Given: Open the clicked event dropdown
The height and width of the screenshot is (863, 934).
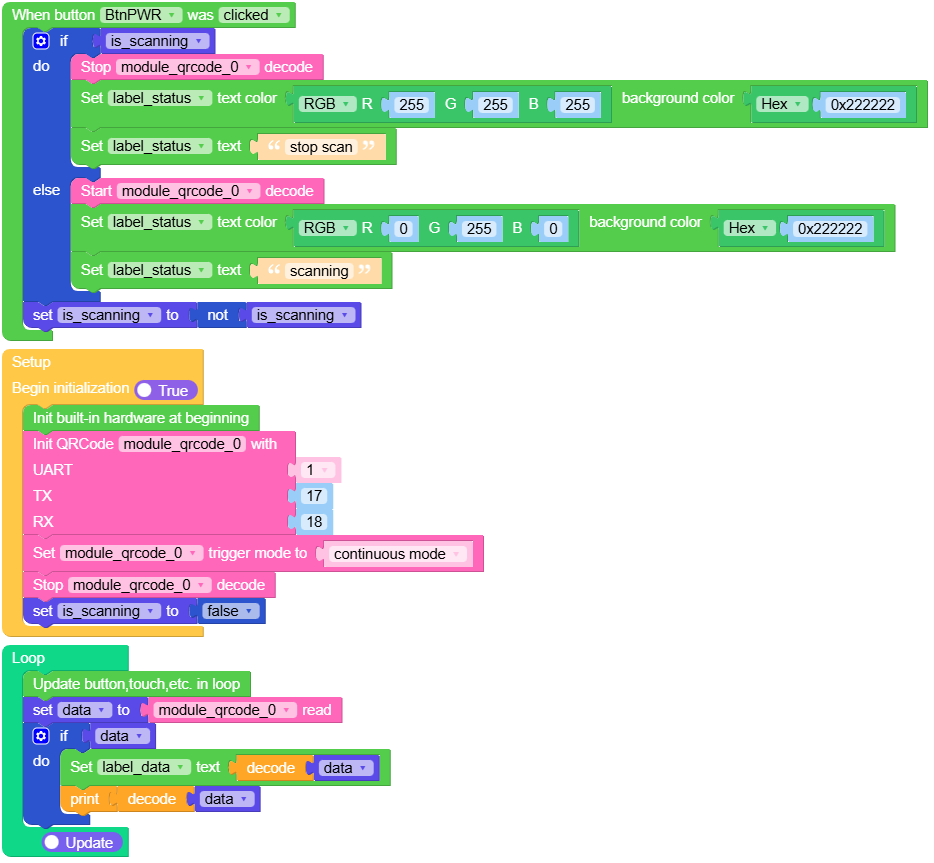Looking at the screenshot, I should click(x=253, y=15).
